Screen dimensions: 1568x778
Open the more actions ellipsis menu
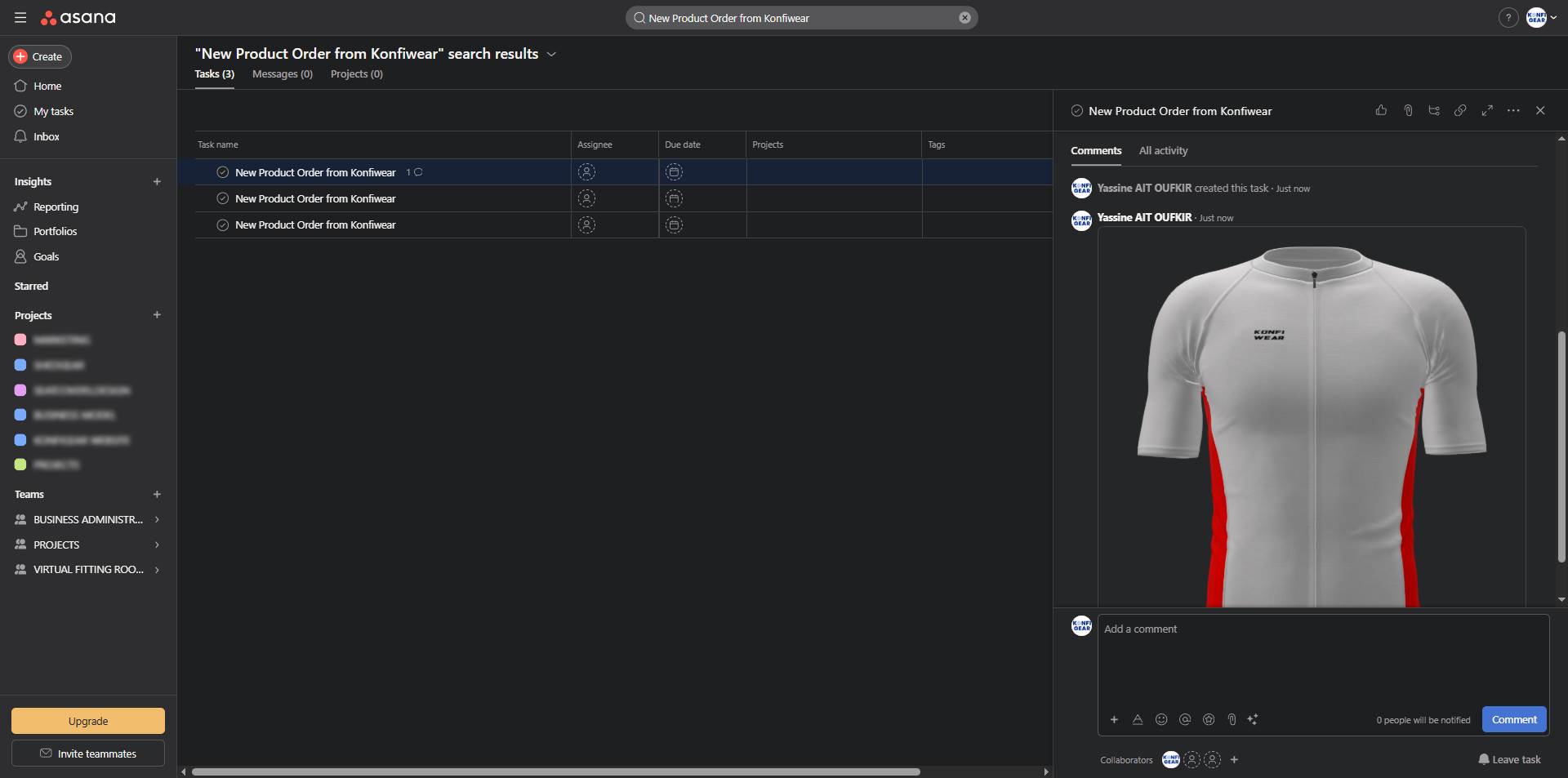(1513, 110)
